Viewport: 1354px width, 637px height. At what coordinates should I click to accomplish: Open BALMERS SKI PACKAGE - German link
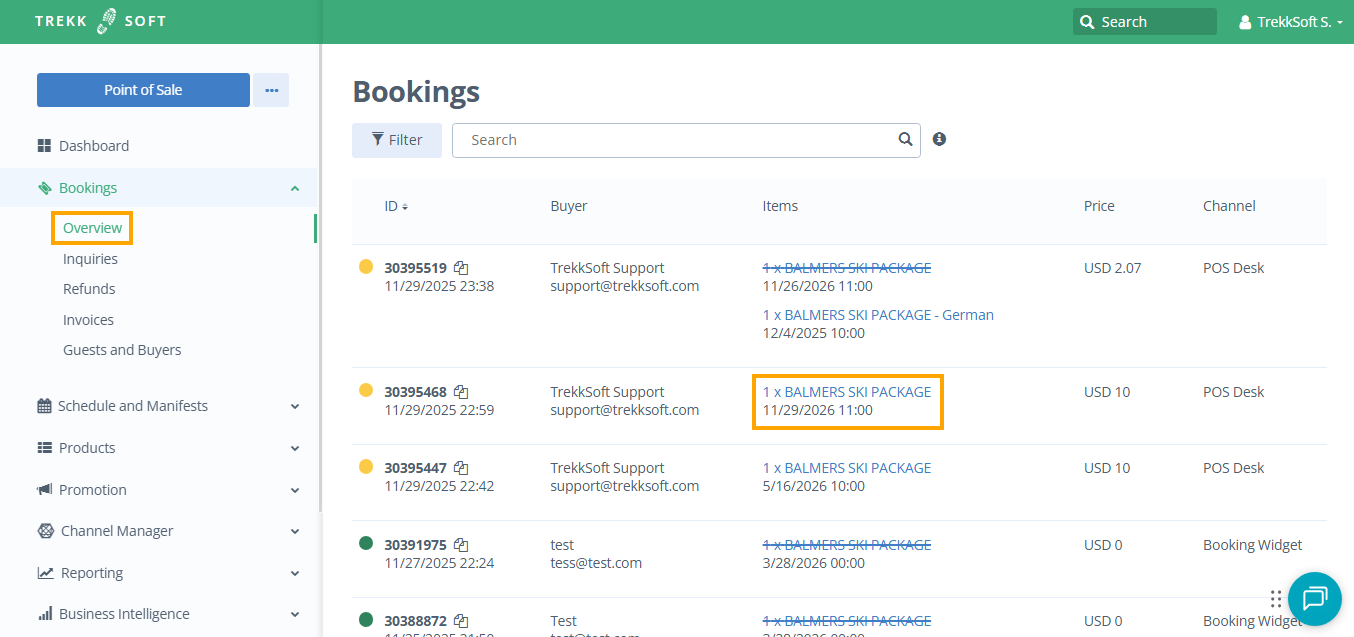pyautogui.click(x=878, y=315)
